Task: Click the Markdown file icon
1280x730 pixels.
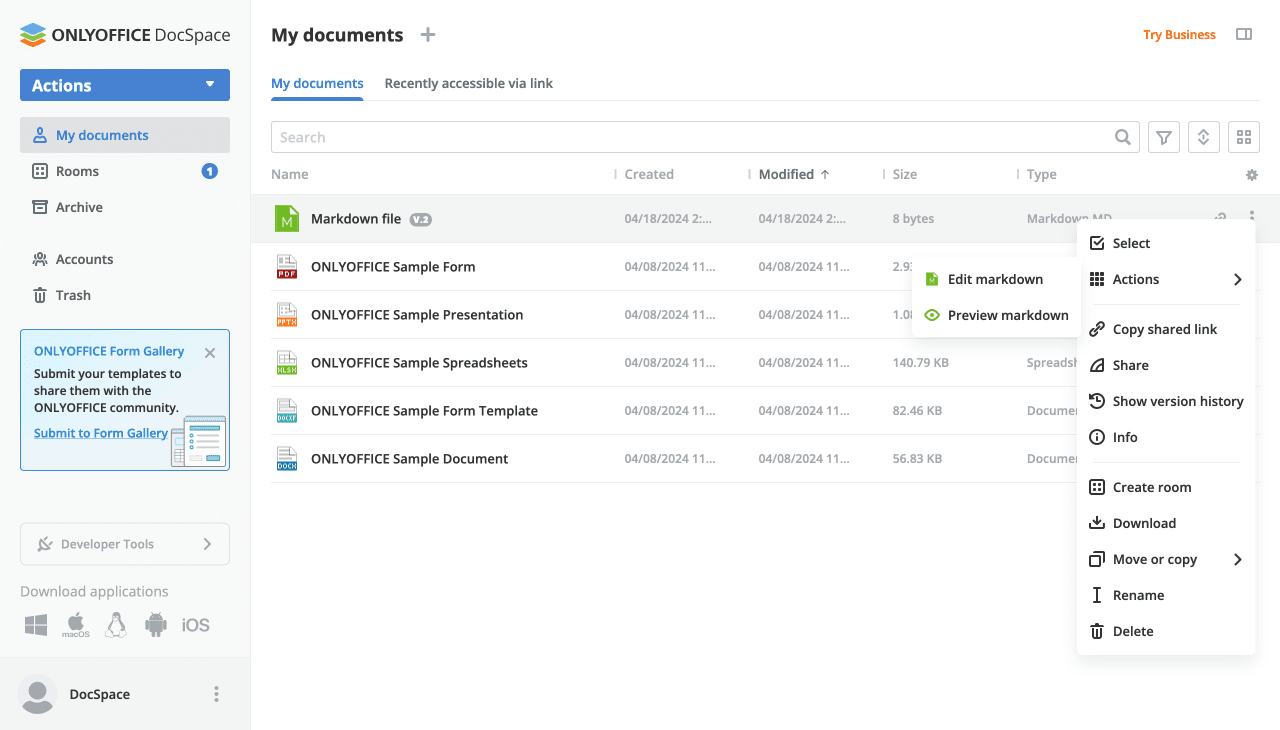Action: (x=287, y=219)
